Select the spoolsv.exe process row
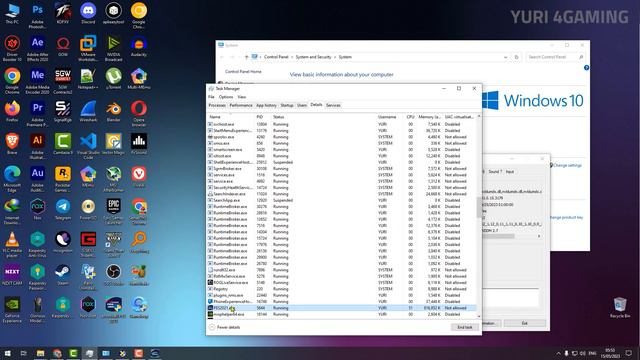 [x=342, y=137]
